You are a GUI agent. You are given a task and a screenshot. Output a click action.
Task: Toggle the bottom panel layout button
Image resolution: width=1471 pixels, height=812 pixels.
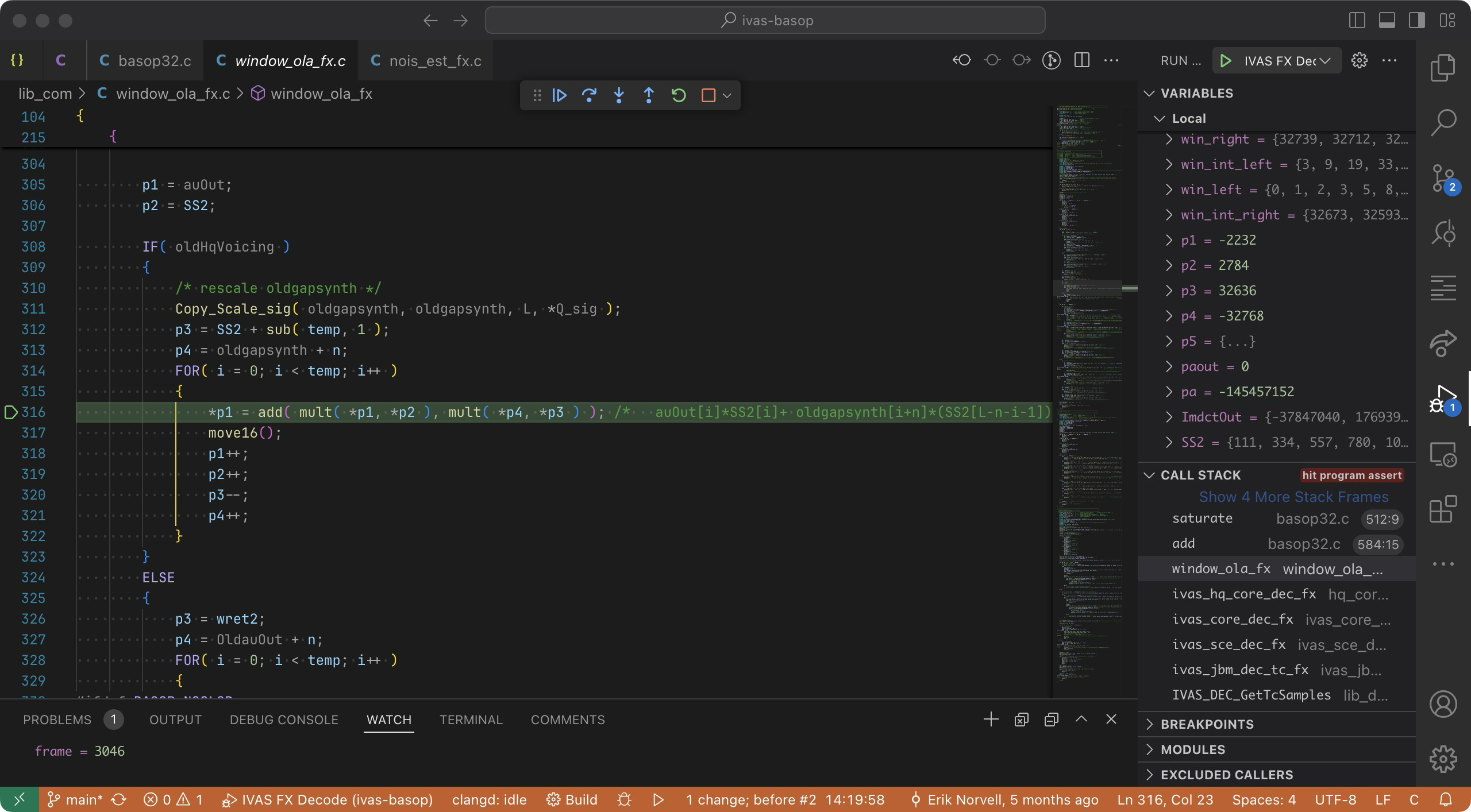pos(1387,21)
